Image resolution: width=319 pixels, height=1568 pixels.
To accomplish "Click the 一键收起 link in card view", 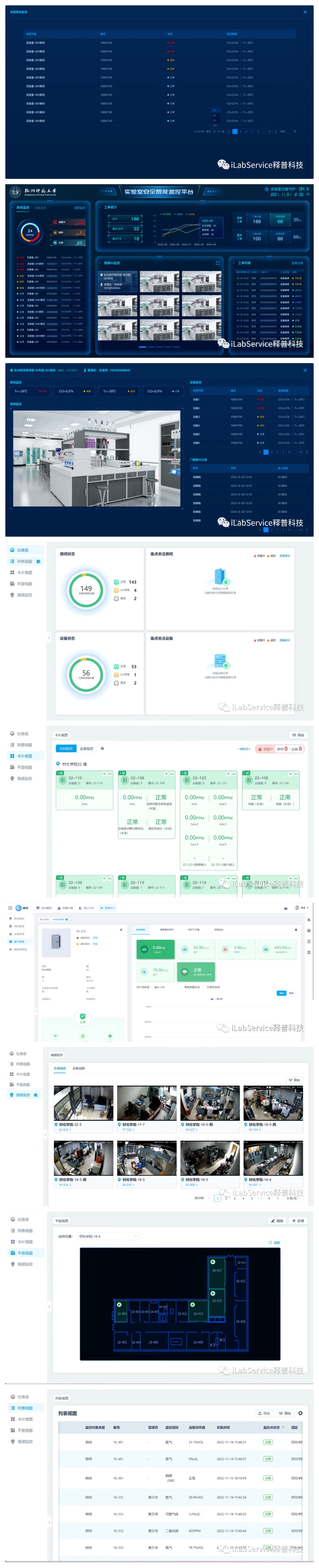I will click(244, 749).
